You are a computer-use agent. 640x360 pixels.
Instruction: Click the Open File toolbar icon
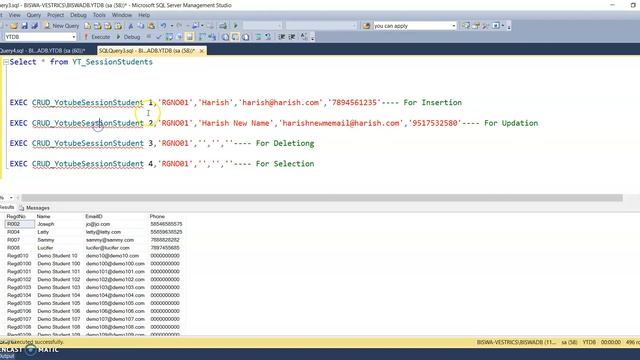click(x=14, y=26)
